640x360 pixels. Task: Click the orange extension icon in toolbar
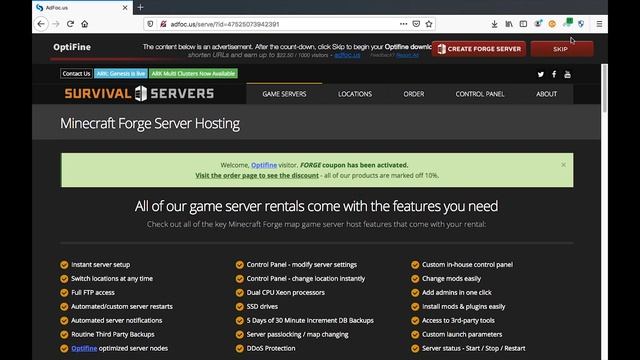552,24
